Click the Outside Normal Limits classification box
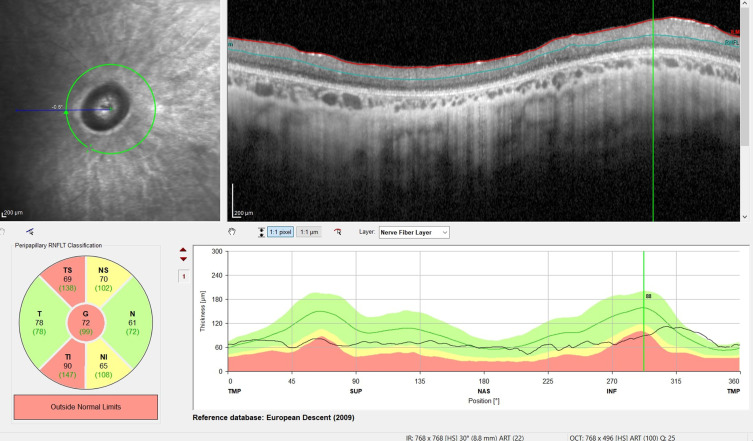The width and height of the screenshot is (753, 441). click(x=85, y=407)
